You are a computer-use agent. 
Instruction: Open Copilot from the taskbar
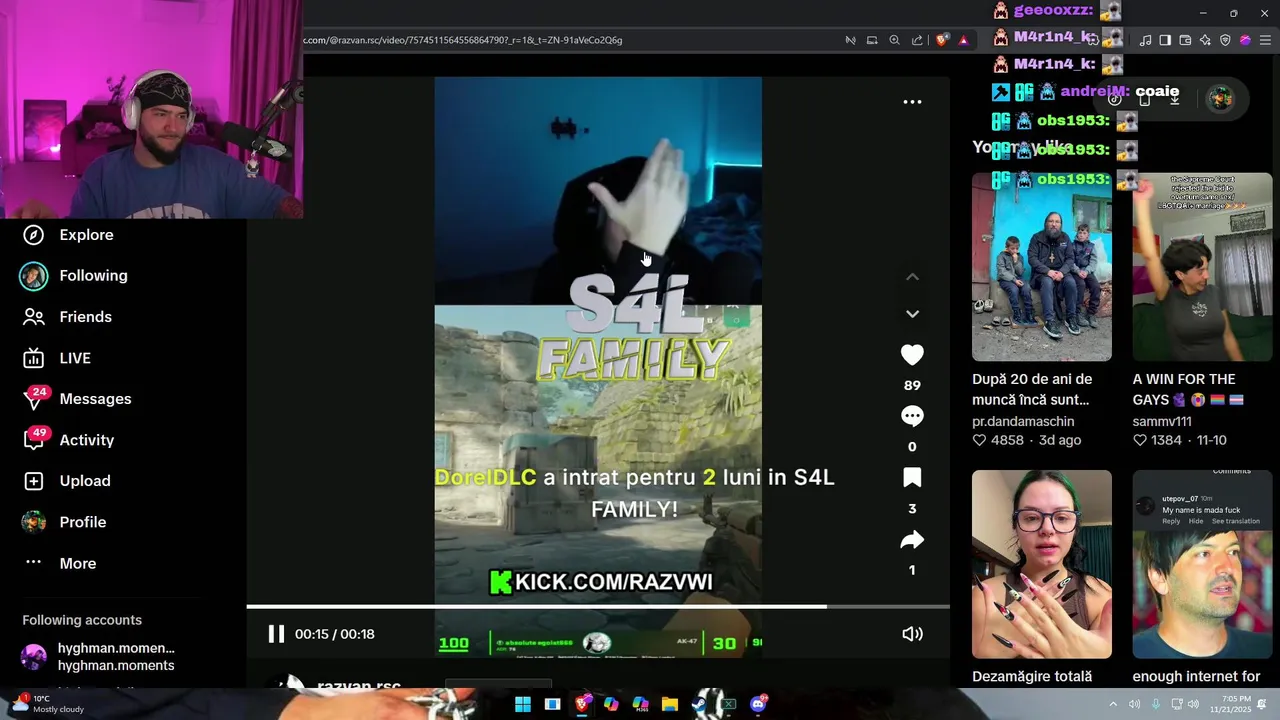click(x=611, y=704)
